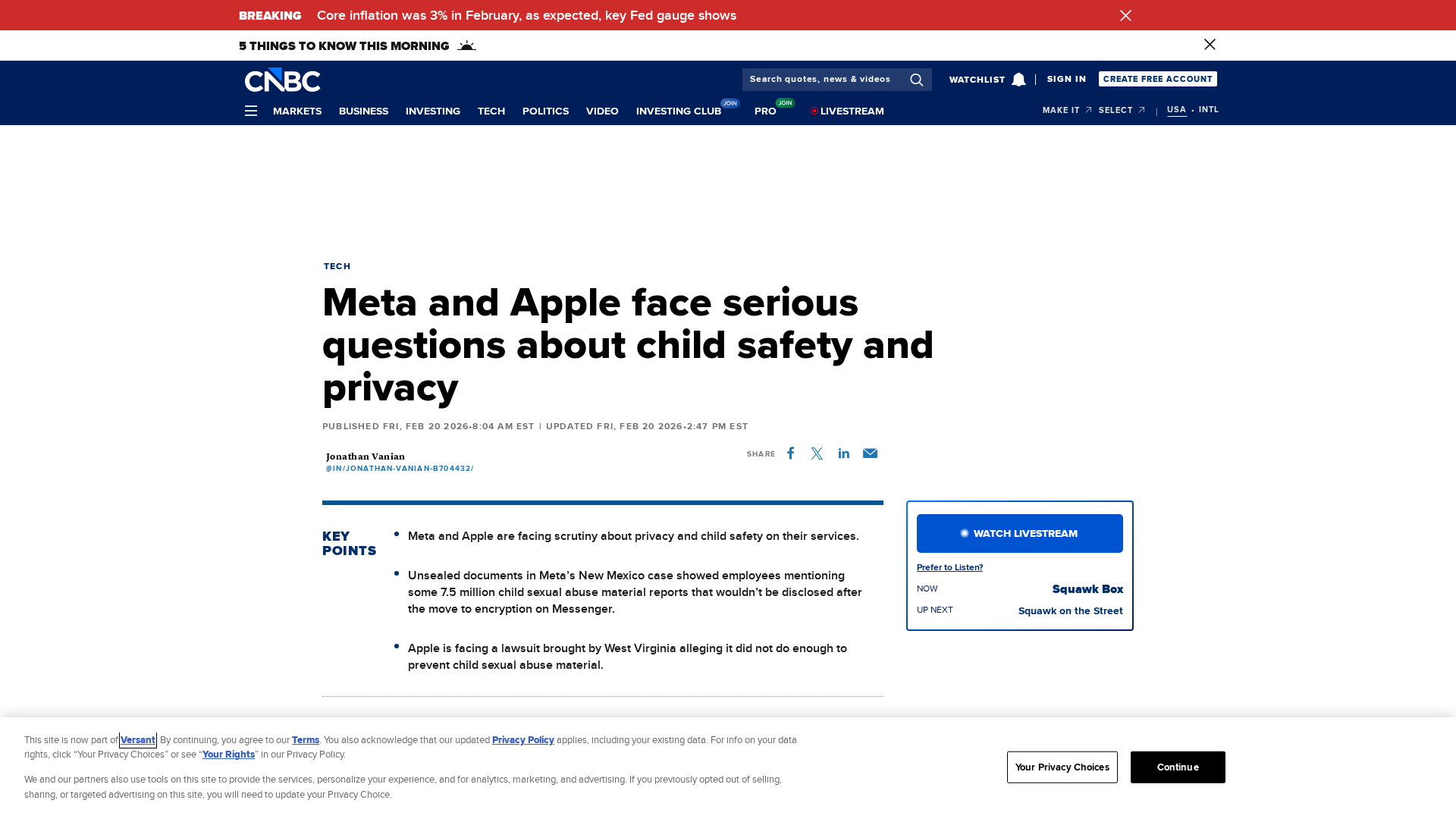This screenshot has height=819, width=1456.
Task: Close the 5 Things banner
Action: pos(1210,45)
